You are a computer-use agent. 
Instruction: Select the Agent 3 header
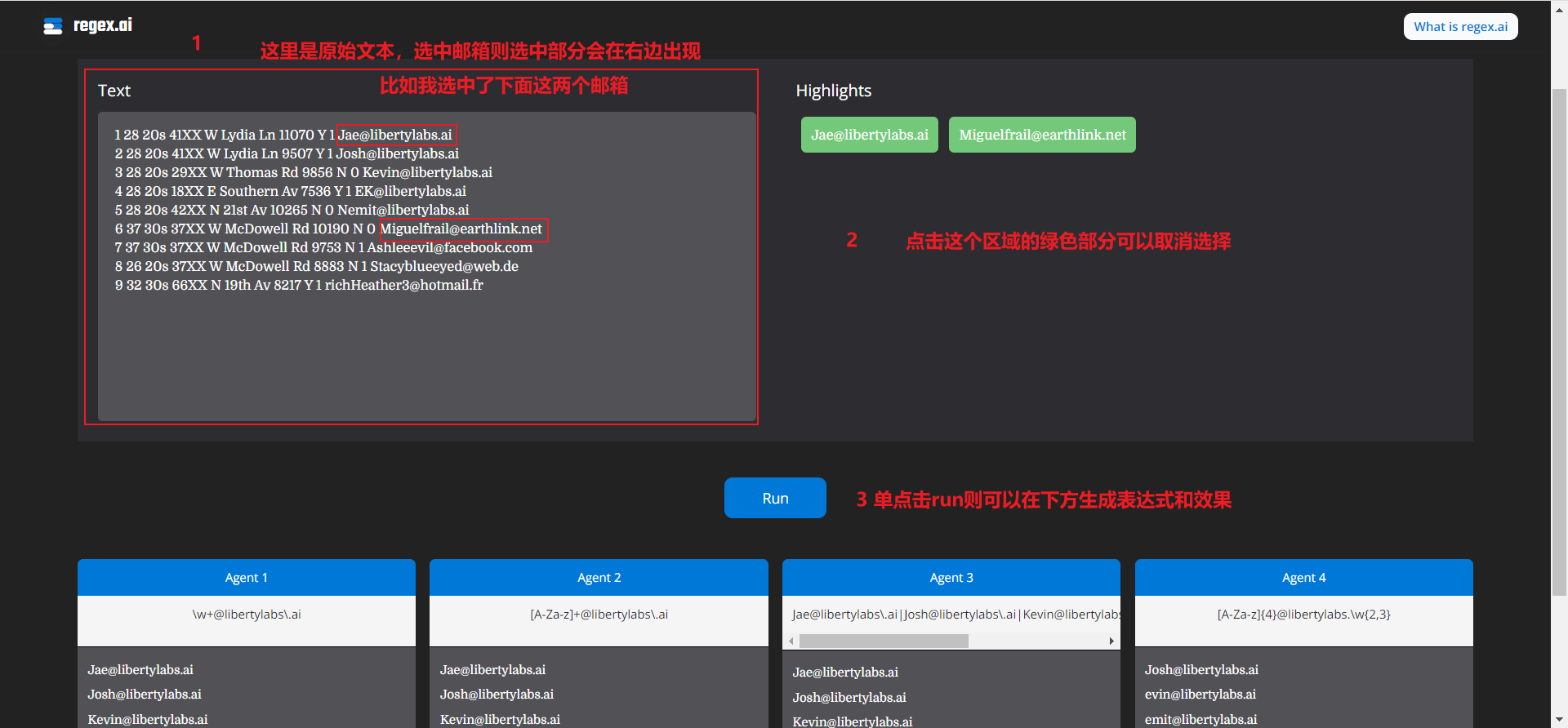pos(951,577)
